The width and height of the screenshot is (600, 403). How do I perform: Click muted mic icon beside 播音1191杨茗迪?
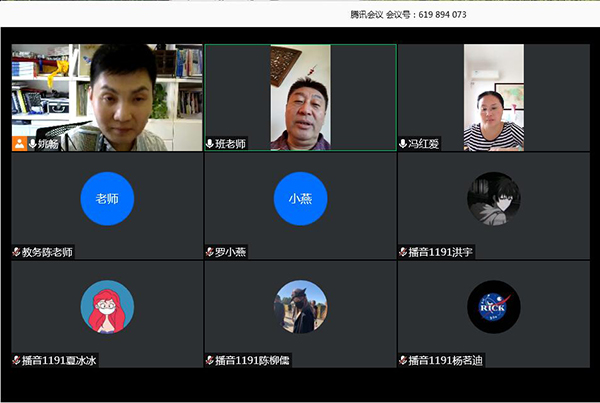[402, 360]
